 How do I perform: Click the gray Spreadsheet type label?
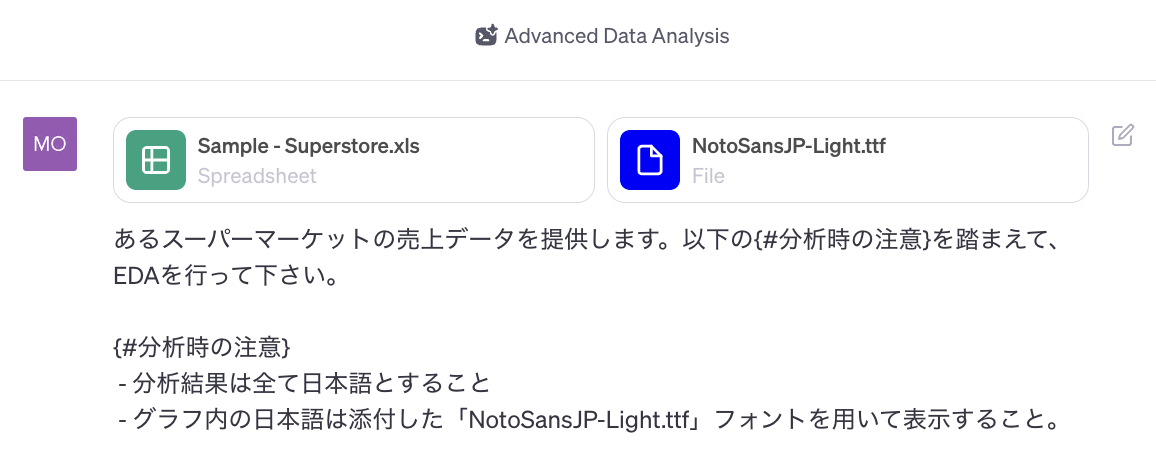(257, 176)
